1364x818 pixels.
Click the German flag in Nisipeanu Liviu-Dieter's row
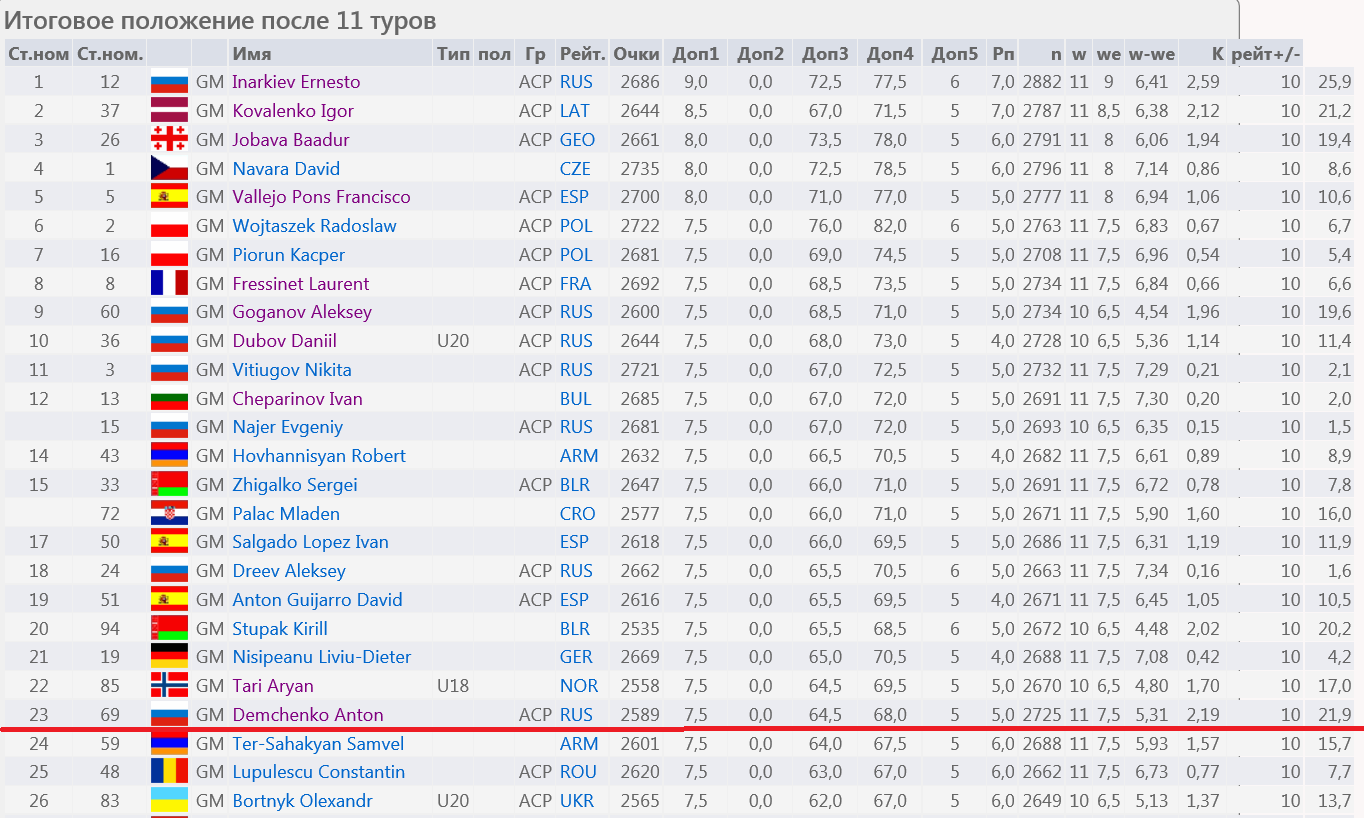click(x=169, y=657)
